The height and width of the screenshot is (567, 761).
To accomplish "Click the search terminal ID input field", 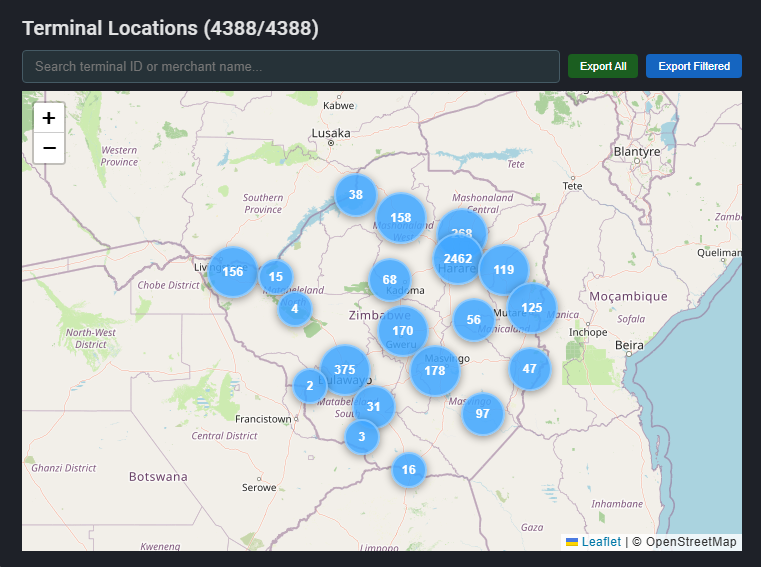I will (291, 67).
